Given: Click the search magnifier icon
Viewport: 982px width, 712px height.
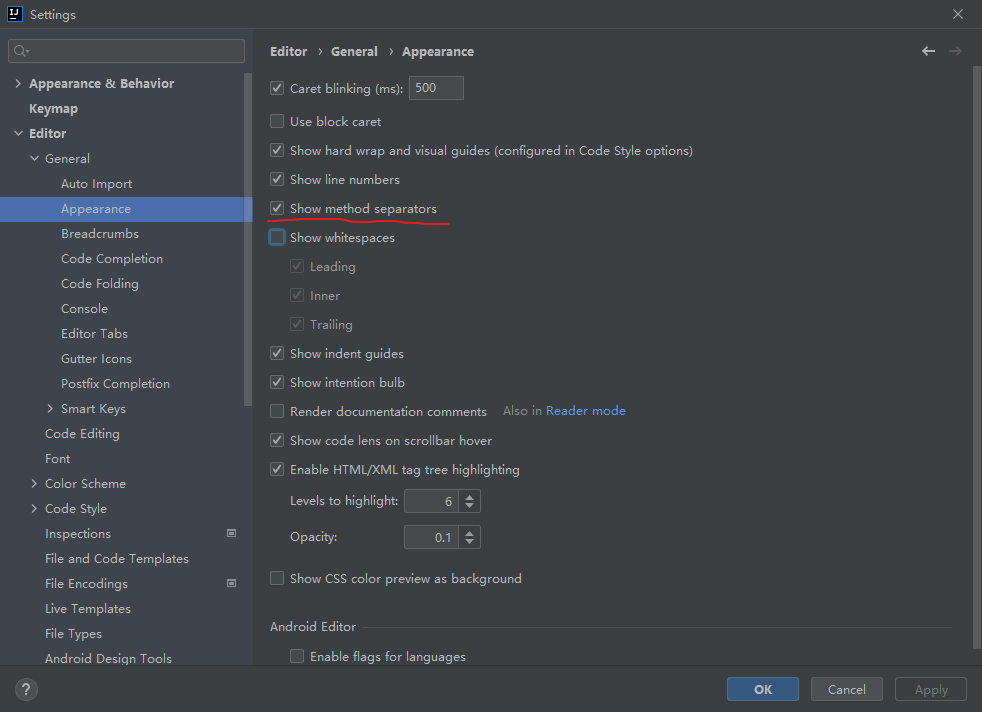Looking at the screenshot, I should [22, 51].
